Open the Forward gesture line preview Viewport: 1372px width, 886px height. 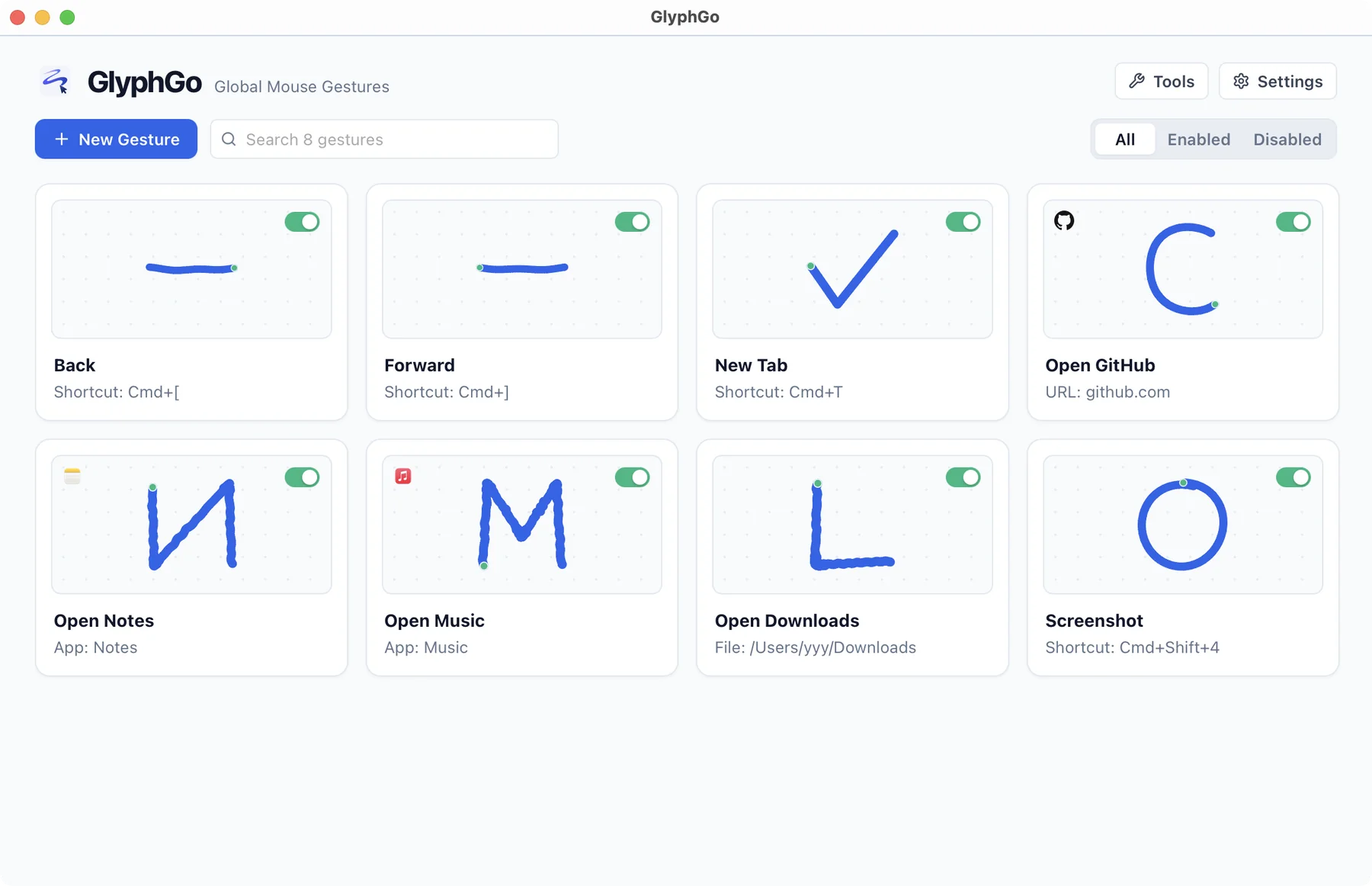point(522,268)
